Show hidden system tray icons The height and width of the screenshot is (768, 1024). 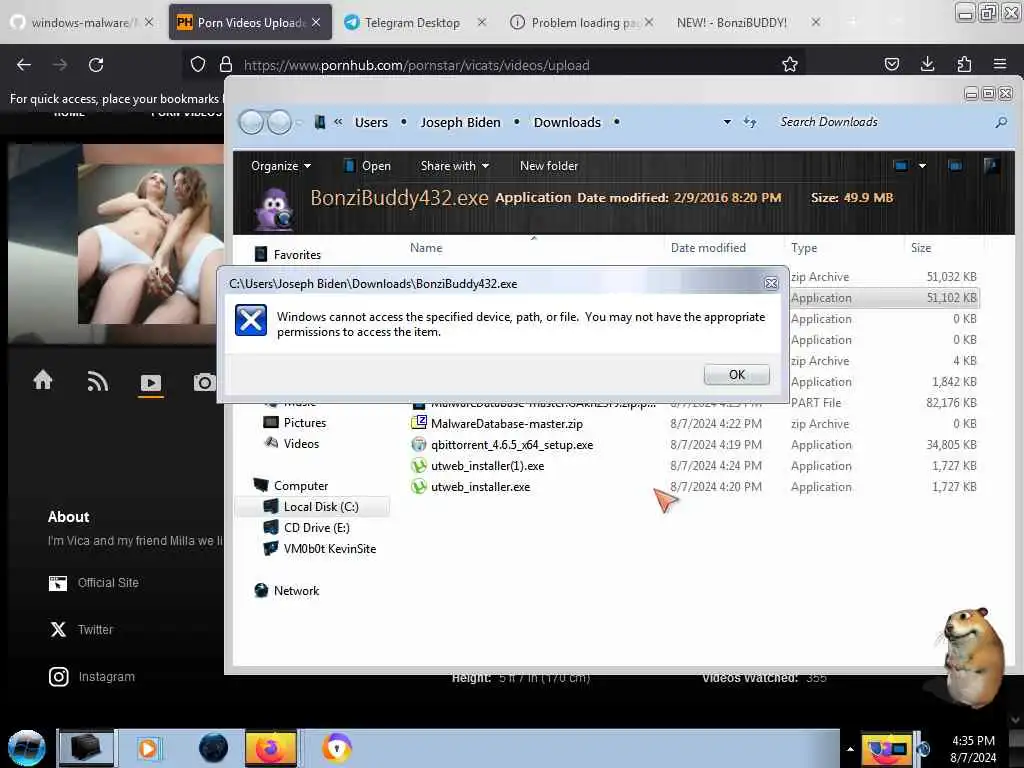[x=850, y=749]
